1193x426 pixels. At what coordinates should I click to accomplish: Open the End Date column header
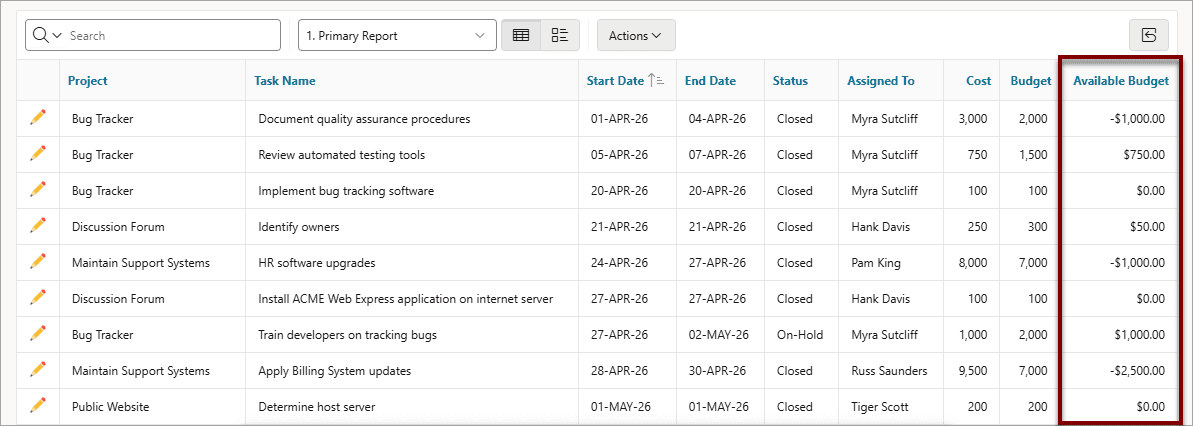point(710,81)
